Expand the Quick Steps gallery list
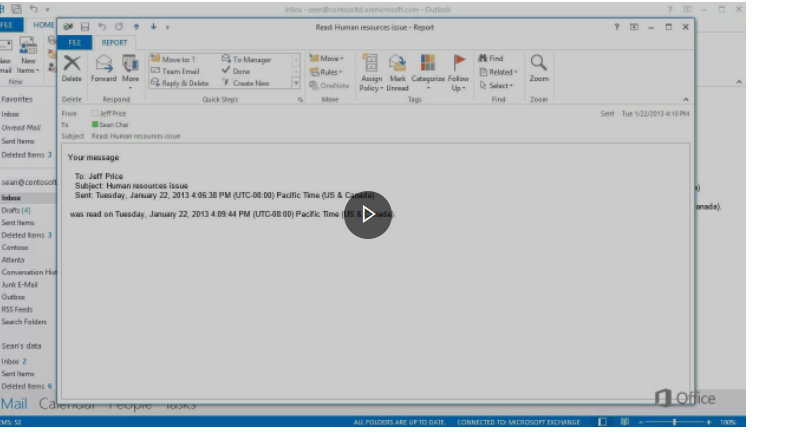 [x=296, y=83]
